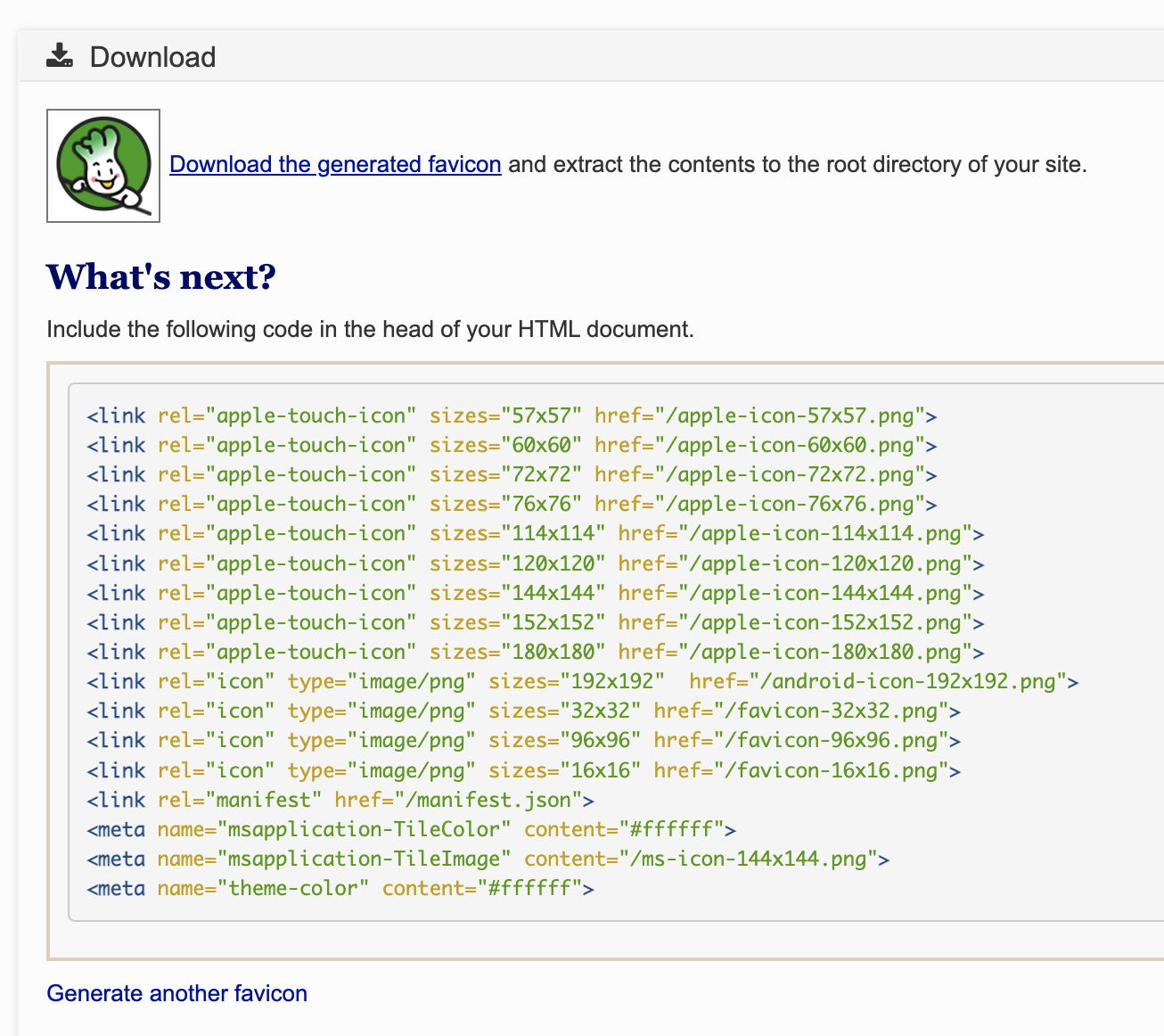Image resolution: width=1164 pixels, height=1036 pixels.
Task: Click the apple-touch-icon 57x57 code line
Action: click(512, 415)
